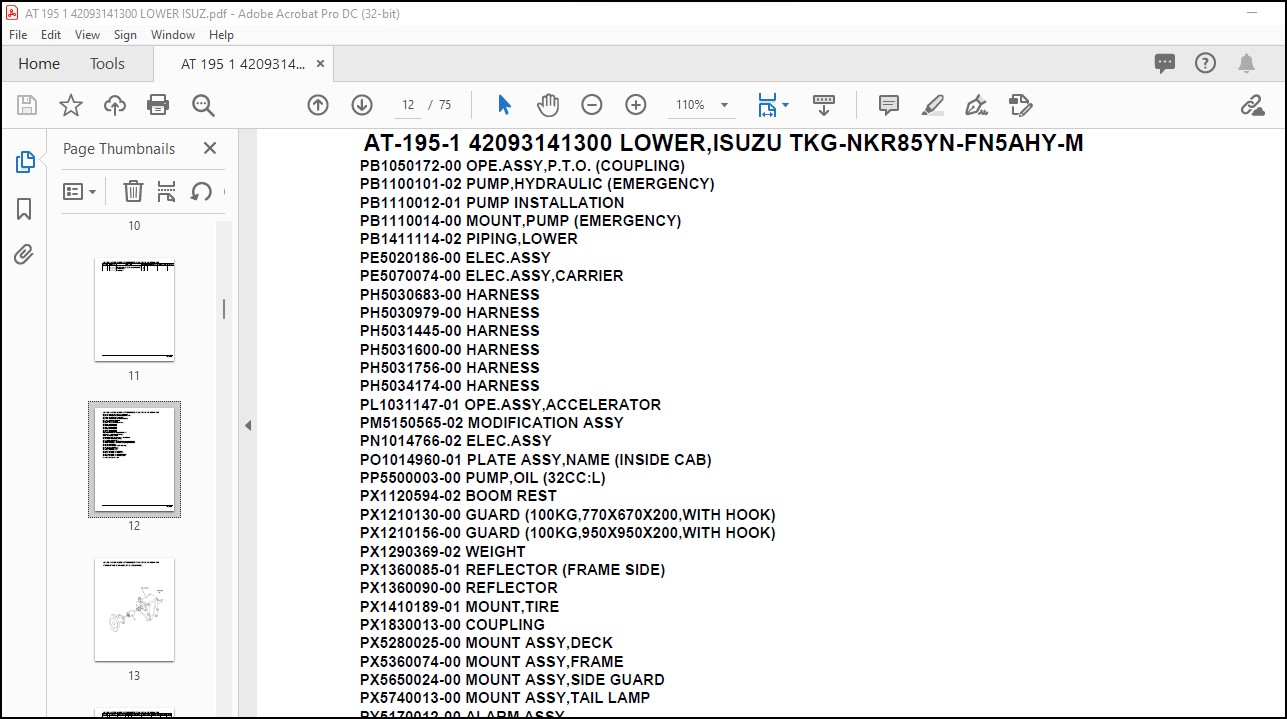Click the page number field showing 12
The image size is (1287, 719).
[x=408, y=105]
